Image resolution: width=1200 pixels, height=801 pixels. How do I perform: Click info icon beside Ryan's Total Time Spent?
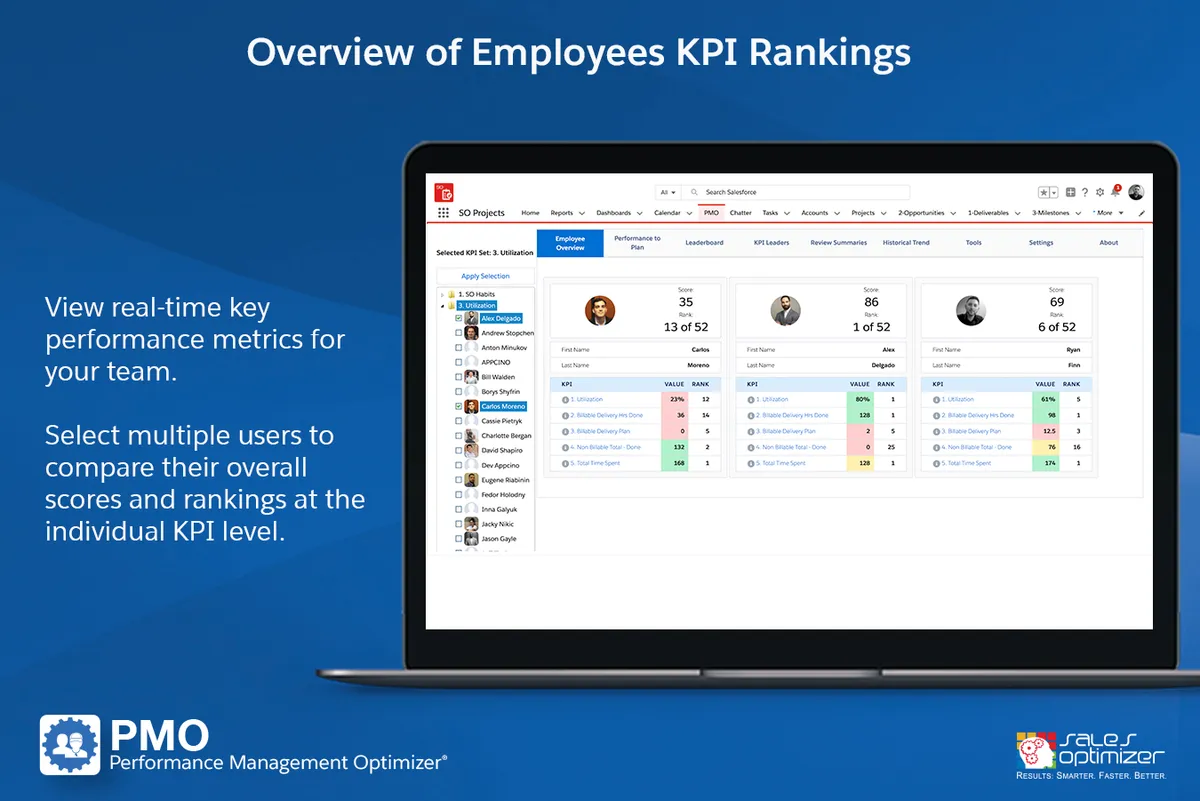tap(936, 463)
